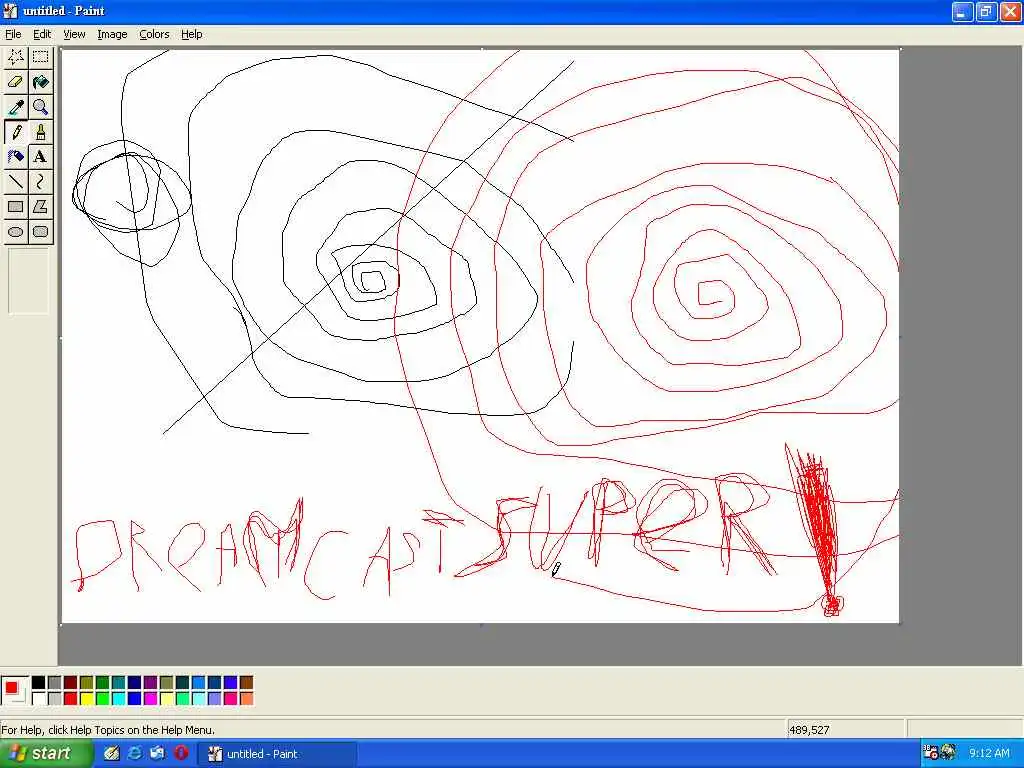Click the right system tray icon beside clock
Screen dimensions: 1024x768
tap(948, 753)
